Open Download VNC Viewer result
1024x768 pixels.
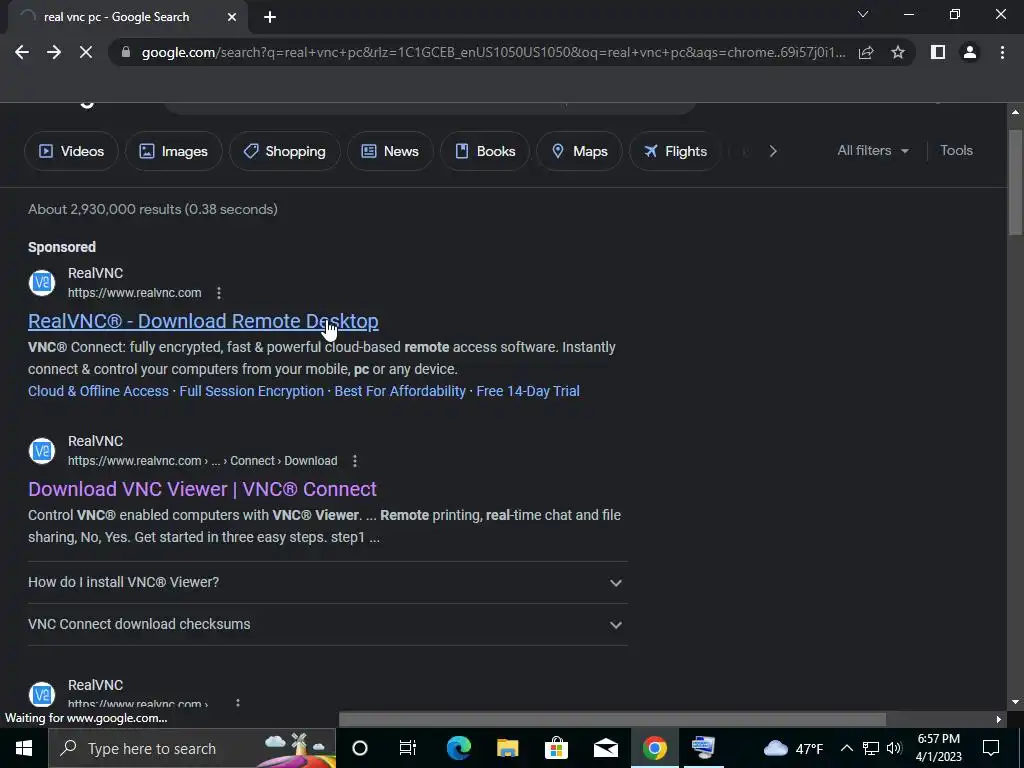click(202, 488)
